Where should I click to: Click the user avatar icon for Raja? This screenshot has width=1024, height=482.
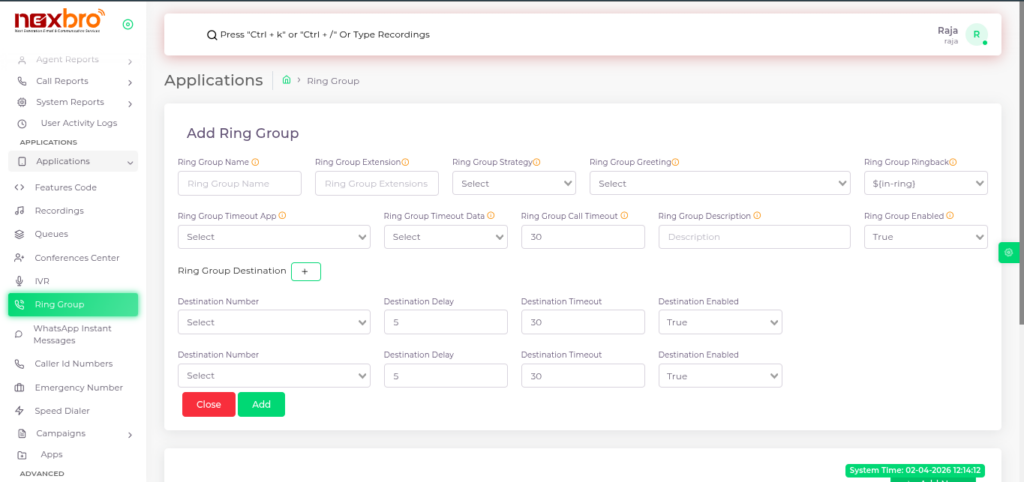[x=976, y=35]
